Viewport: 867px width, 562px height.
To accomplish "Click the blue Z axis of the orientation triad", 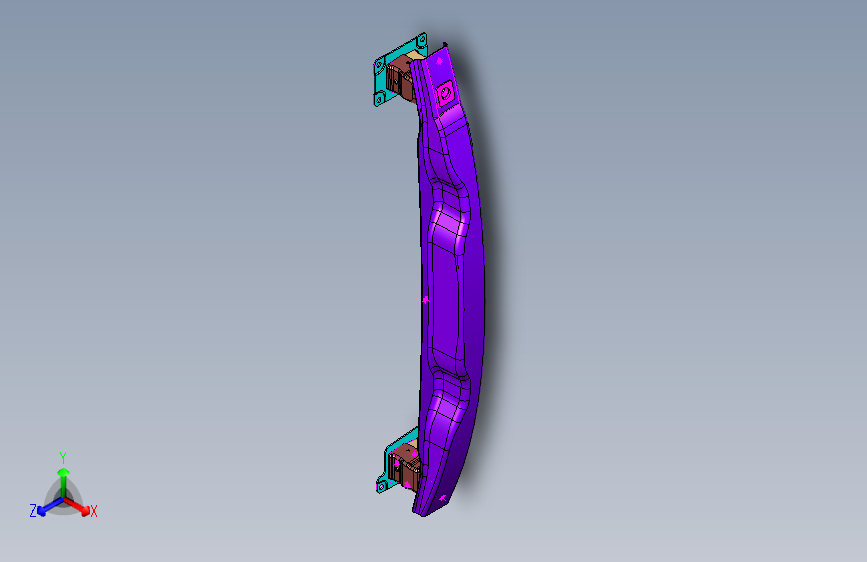I will 50,507.
